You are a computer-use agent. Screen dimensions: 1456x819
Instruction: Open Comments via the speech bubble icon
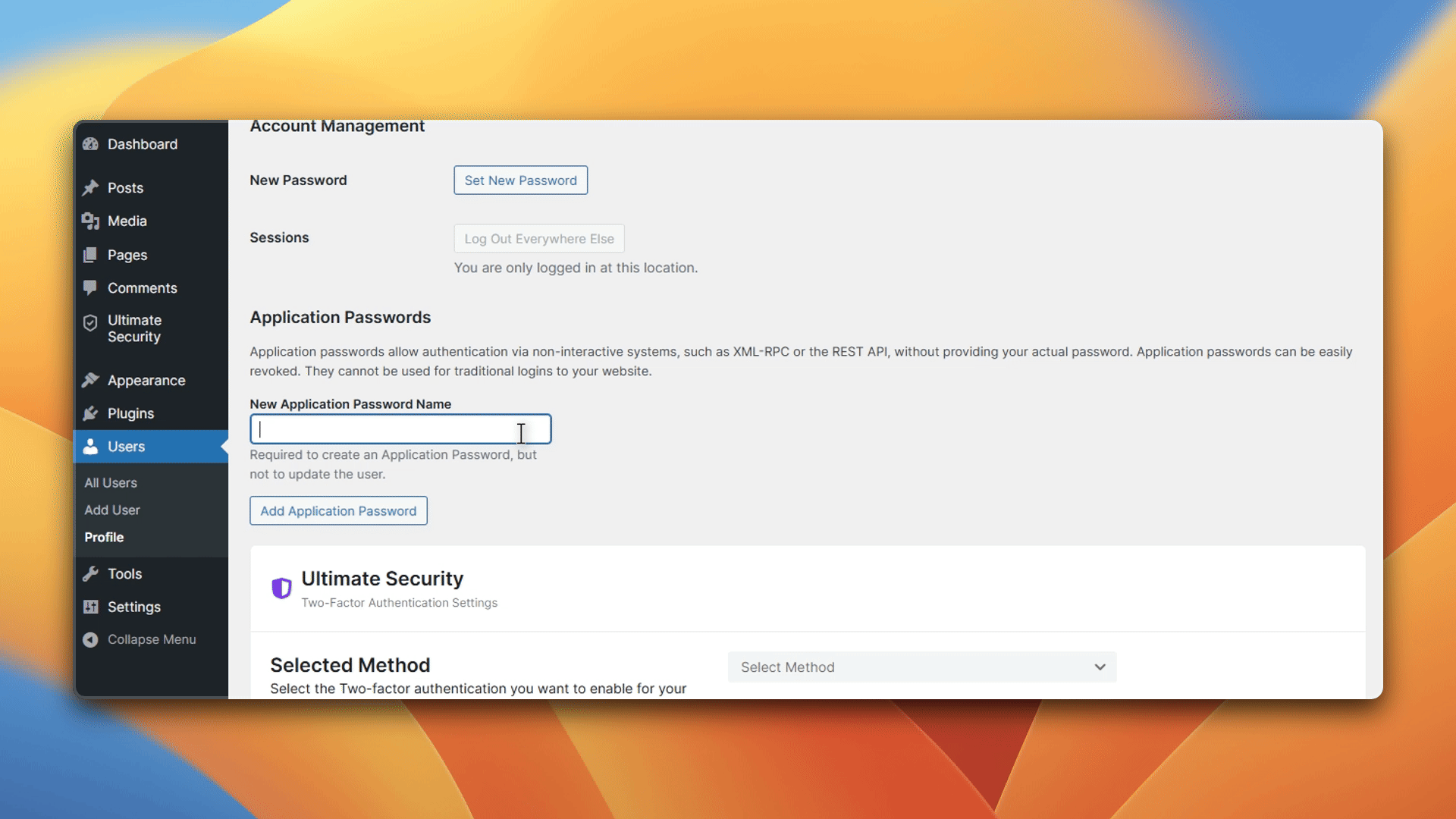point(91,288)
